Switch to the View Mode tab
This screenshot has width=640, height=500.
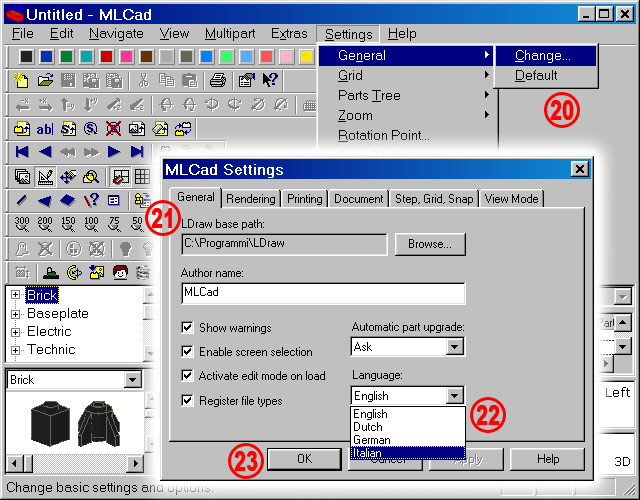[511, 199]
